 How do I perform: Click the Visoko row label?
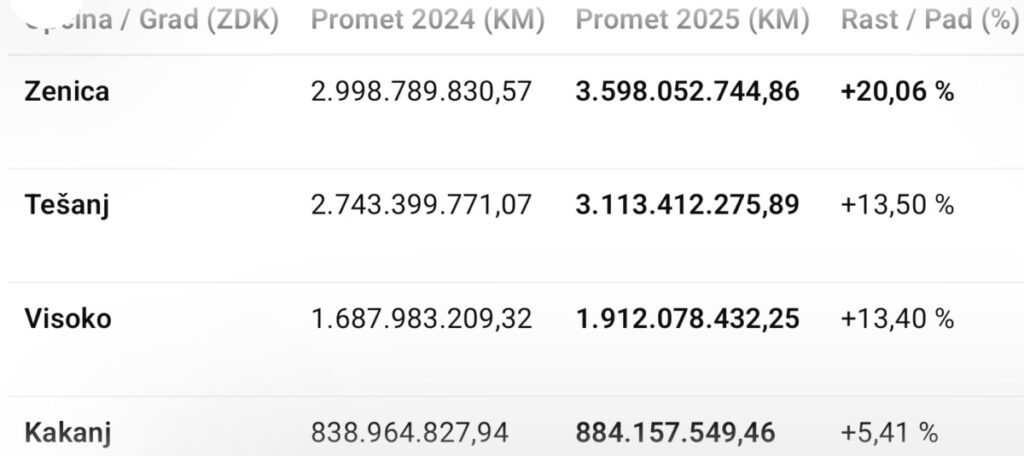67,319
